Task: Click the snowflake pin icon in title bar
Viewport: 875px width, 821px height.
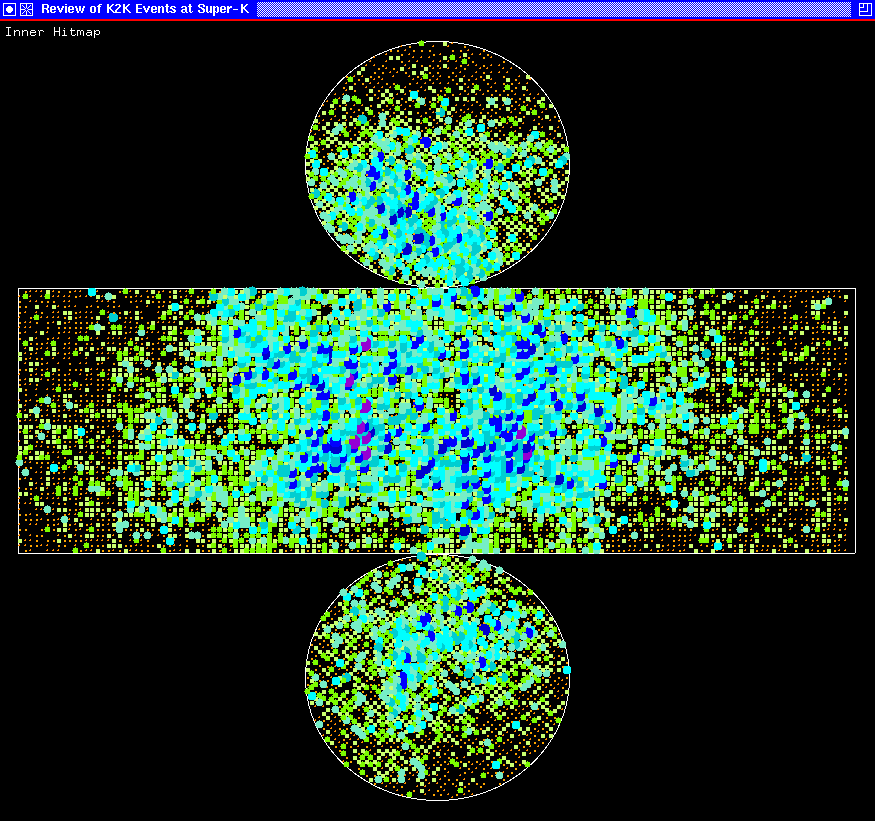Action: point(26,9)
